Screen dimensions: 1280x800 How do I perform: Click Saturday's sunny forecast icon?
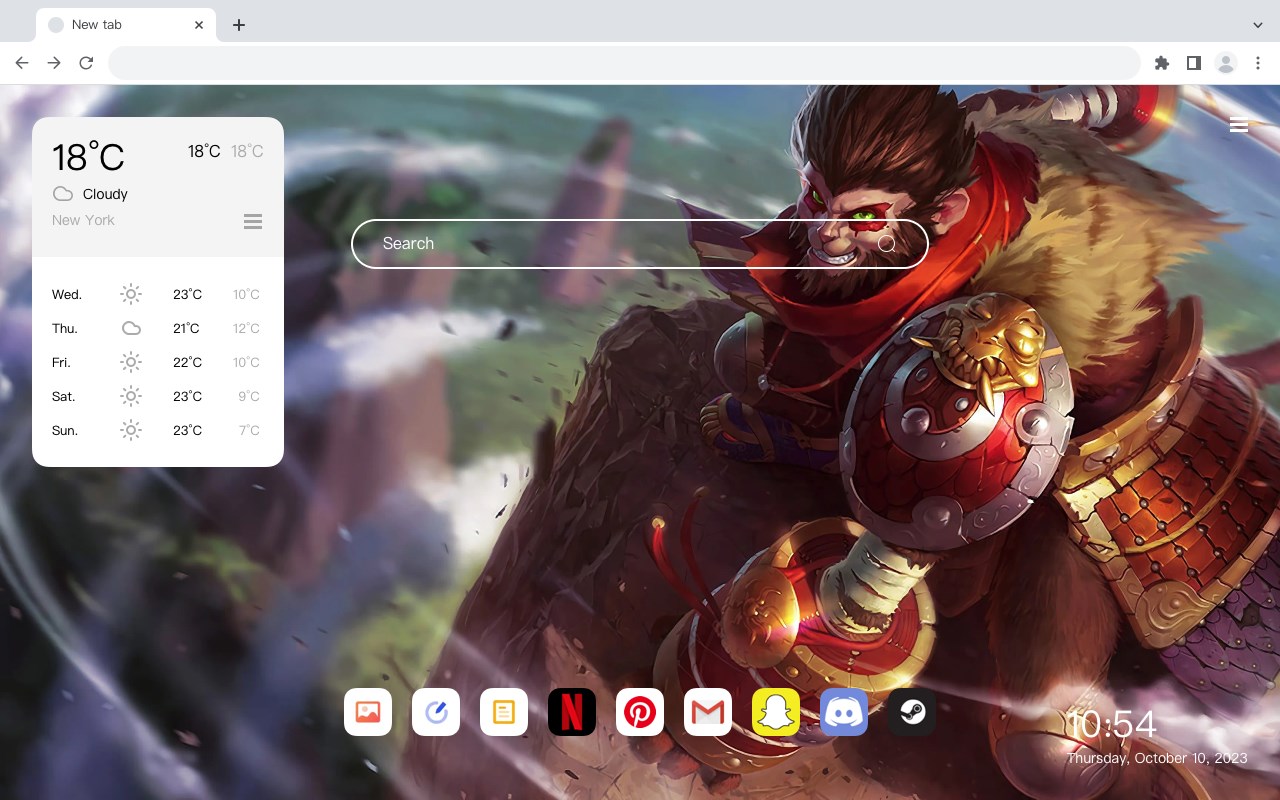(131, 396)
